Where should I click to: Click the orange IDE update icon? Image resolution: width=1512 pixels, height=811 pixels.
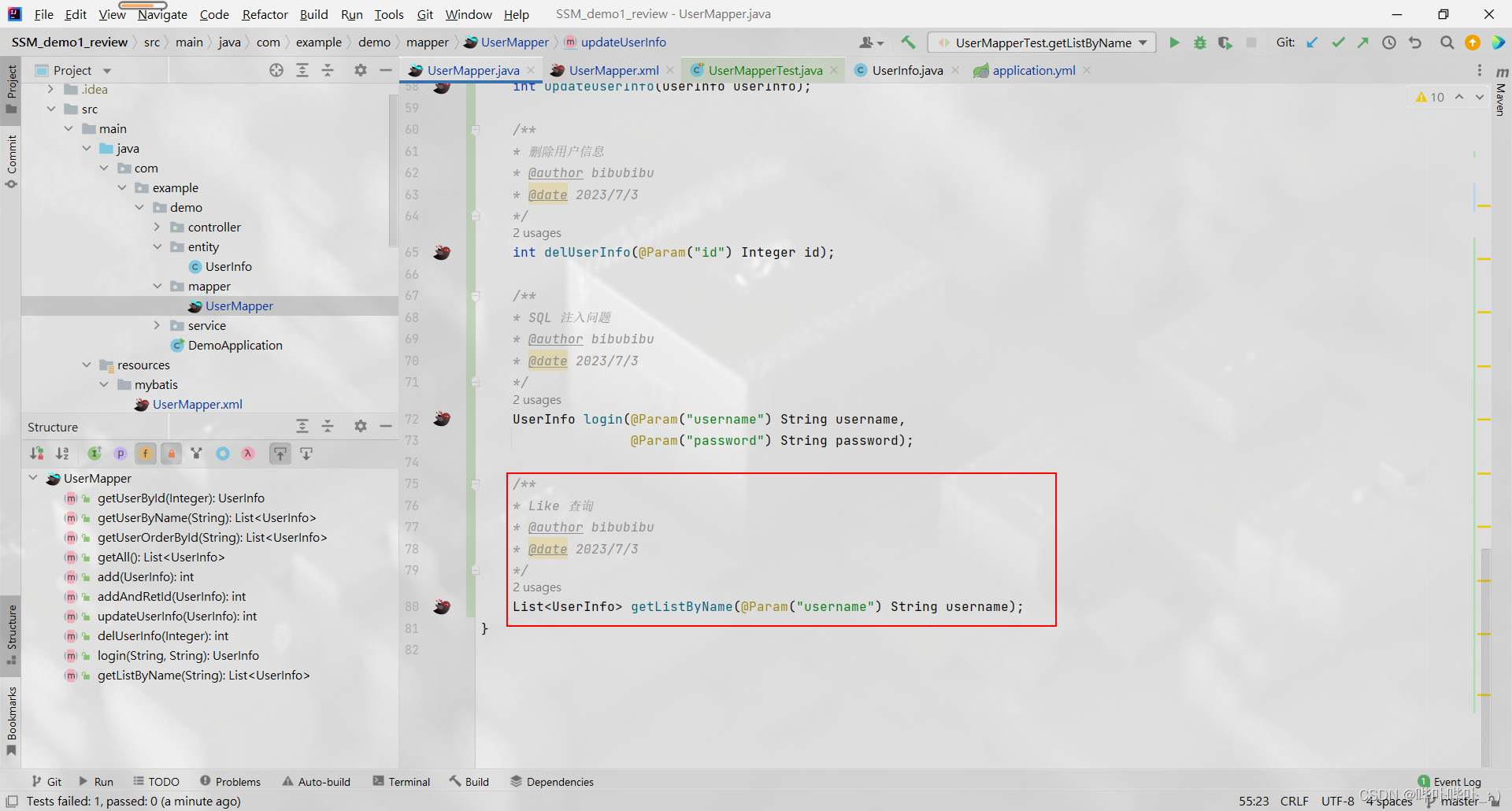1472,43
